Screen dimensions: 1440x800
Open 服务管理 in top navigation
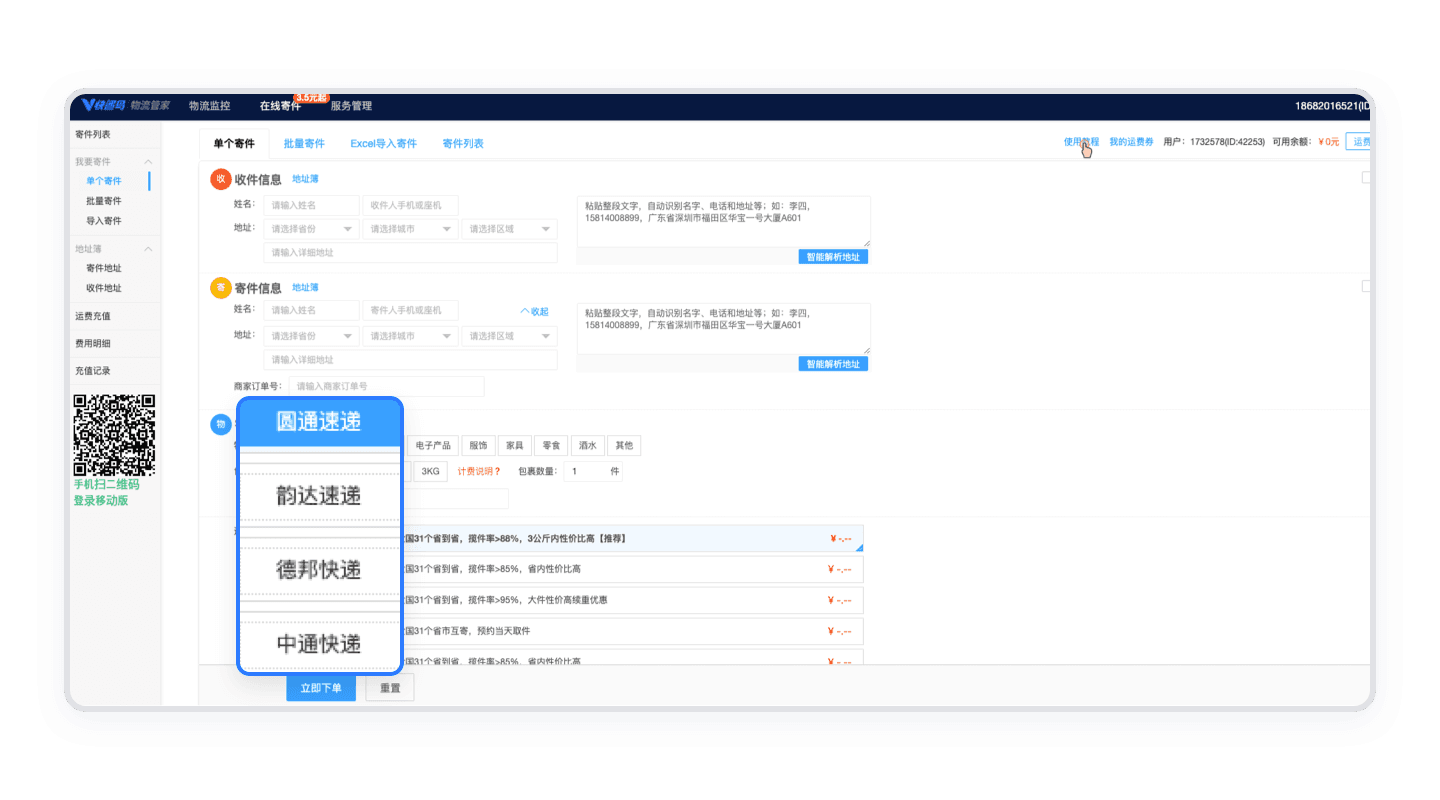351,106
